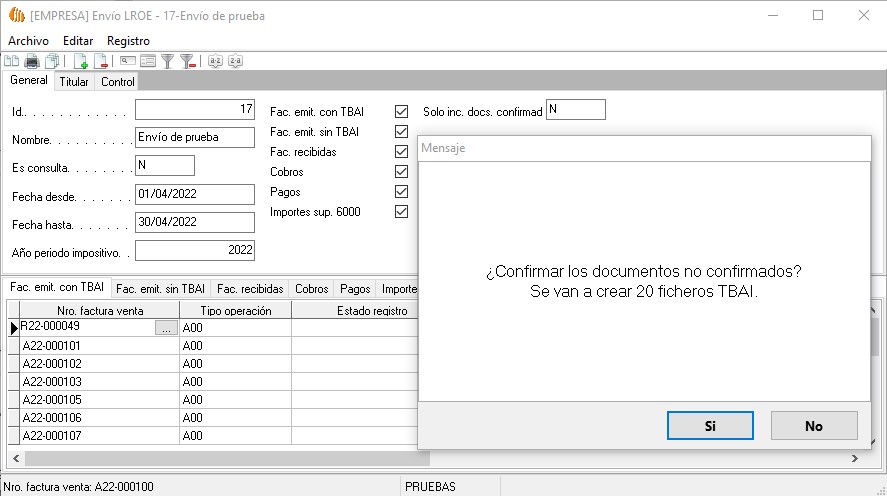The height and width of the screenshot is (496, 887).
Task: Open the Archivo menu
Action: pyautogui.click(x=28, y=40)
